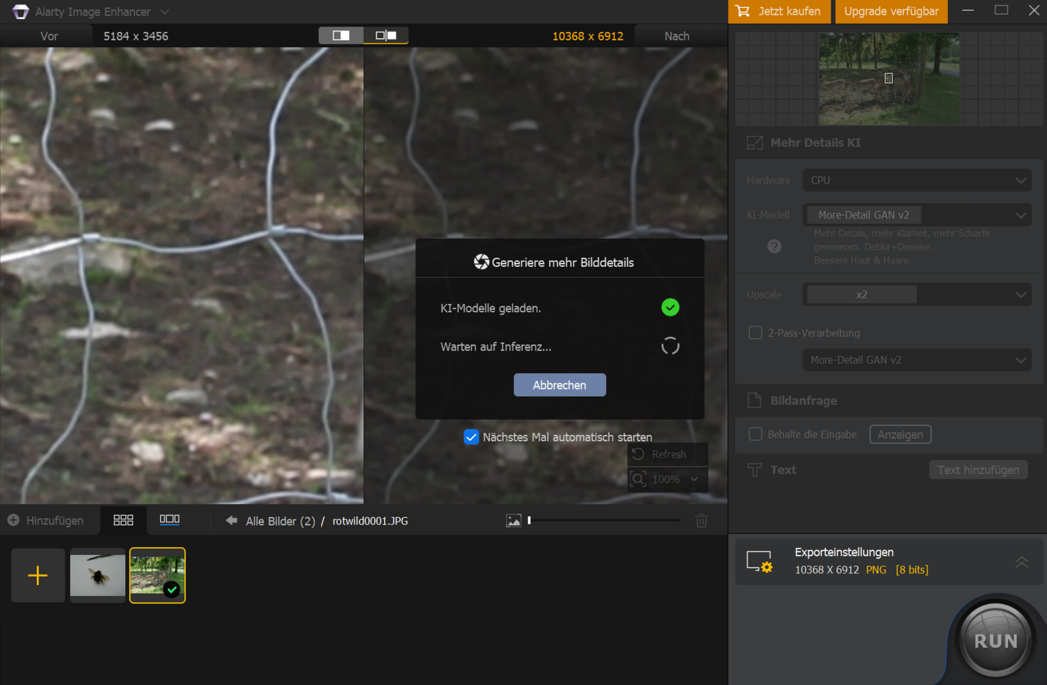Screen dimensions: 1047x685
Task: Select the rotwild0001.JPG thumbnail
Action: pos(157,575)
